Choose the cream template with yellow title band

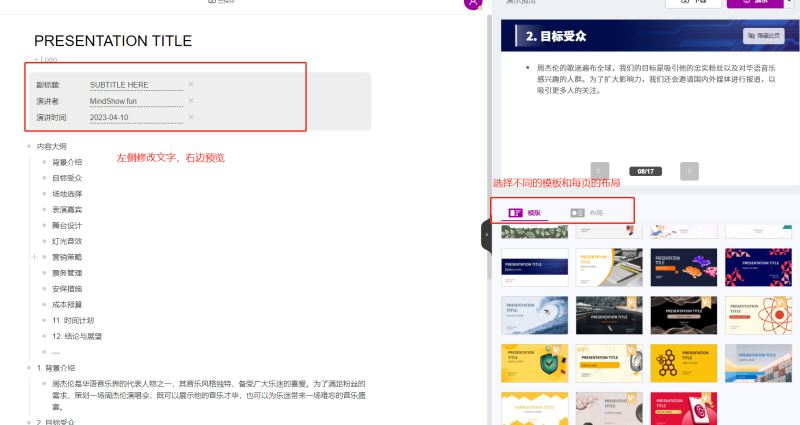pos(609,363)
